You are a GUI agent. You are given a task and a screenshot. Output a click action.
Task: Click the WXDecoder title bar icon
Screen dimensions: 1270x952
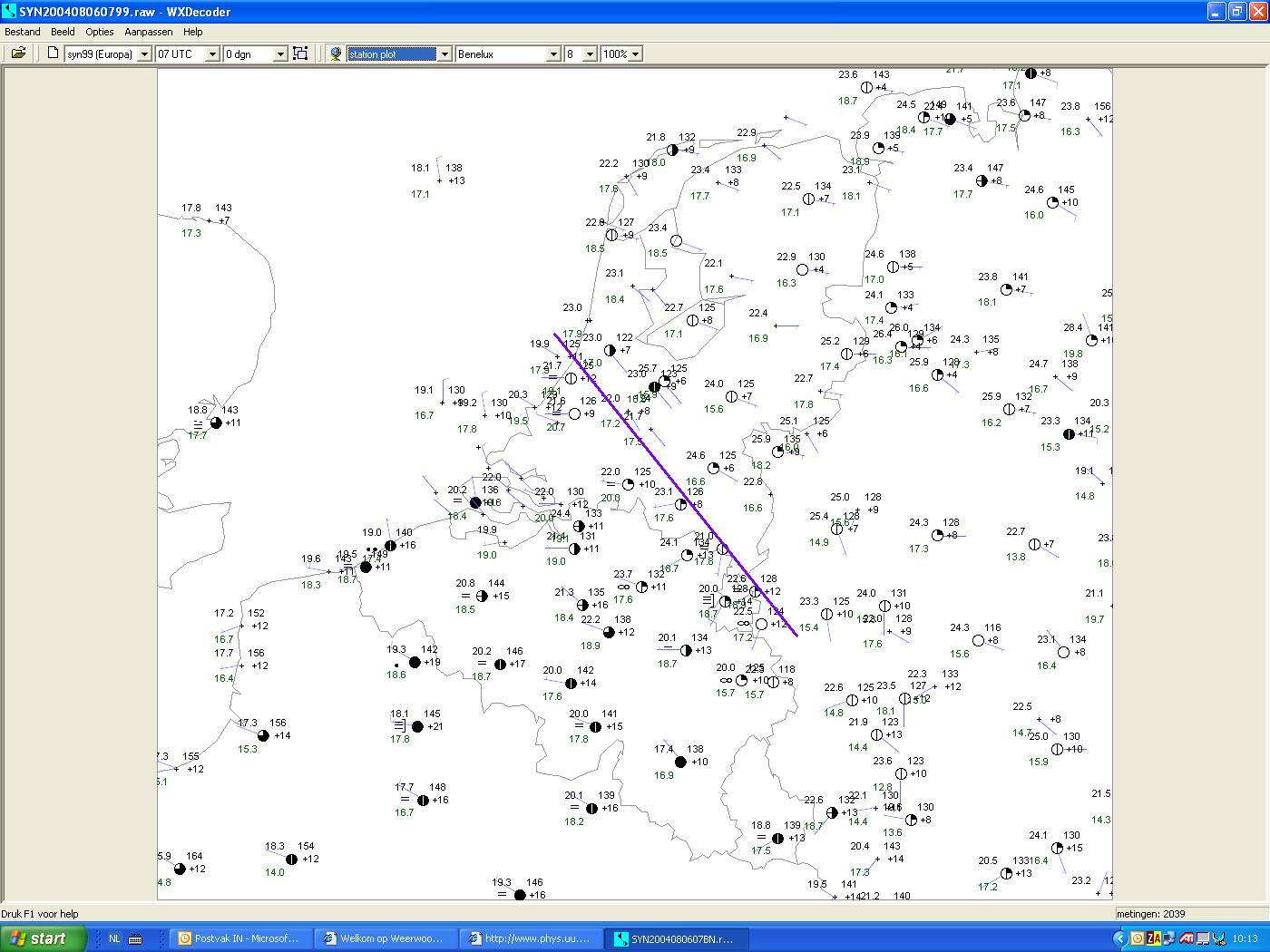click(x=9, y=12)
